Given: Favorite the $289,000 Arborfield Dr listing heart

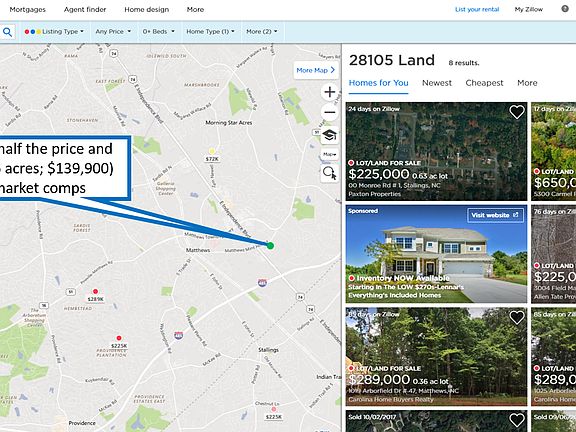Looking at the screenshot, I should [x=516, y=317].
